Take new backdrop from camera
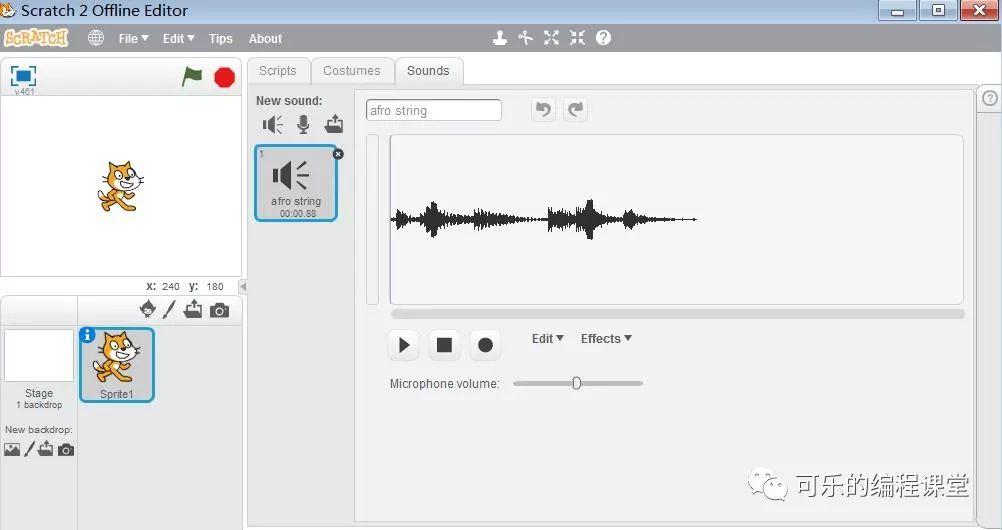Viewport: 1002px width, 530px height. point(66,450)
